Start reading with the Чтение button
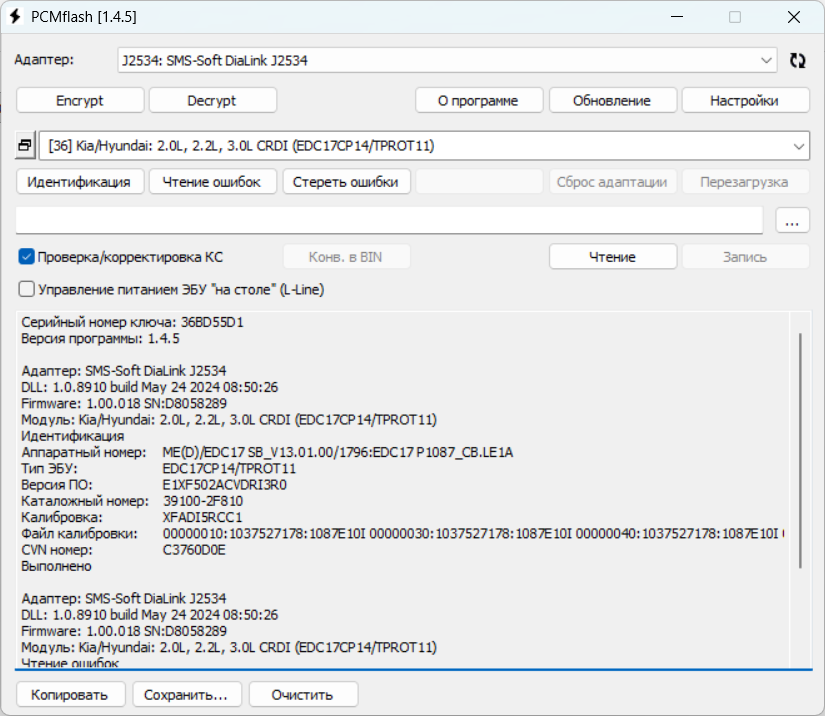The width and height of the screenshot is (825, 716). pos(612,257)
